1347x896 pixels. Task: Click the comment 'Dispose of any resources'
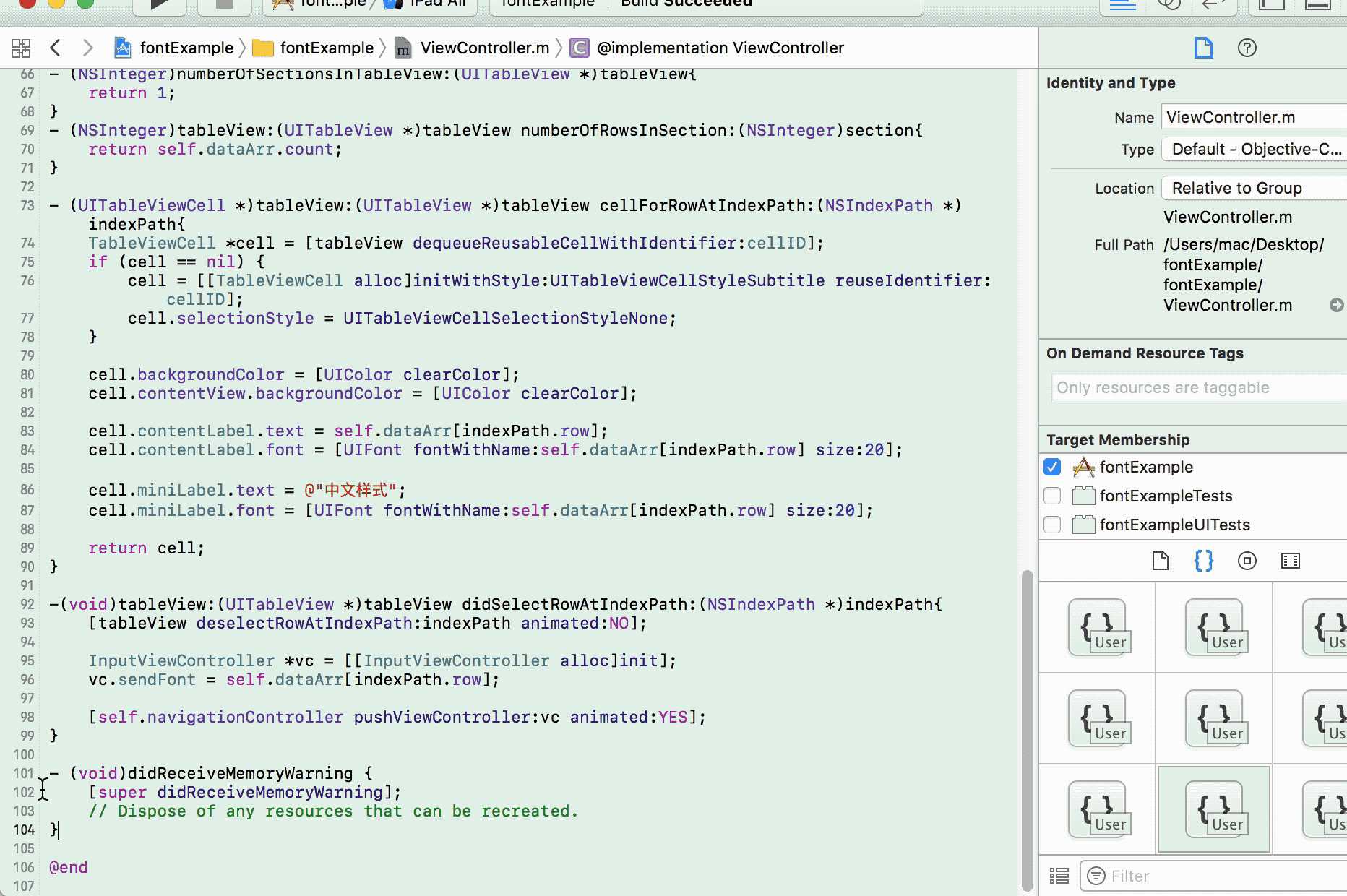tap(236, 811)
